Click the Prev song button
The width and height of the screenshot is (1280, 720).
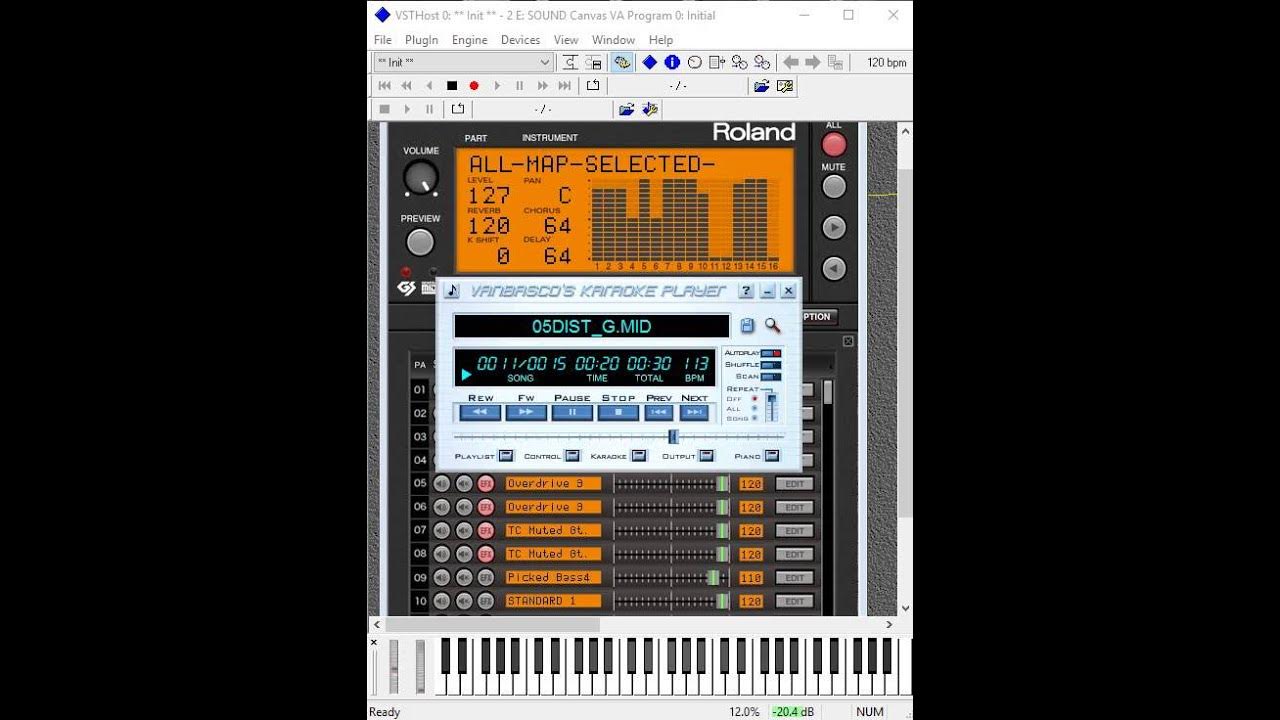tap(658, 412)
